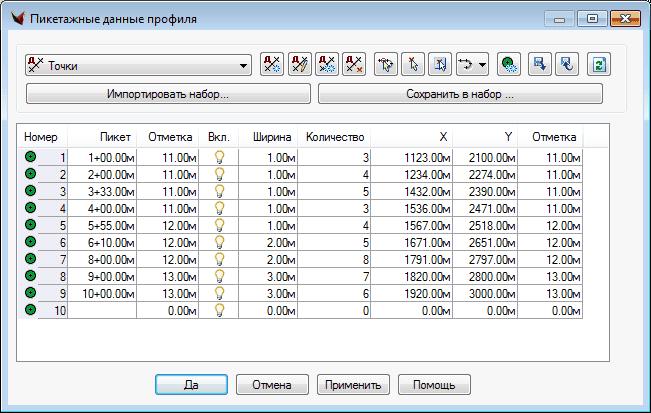The image size is (651, 413).
Task: Click the green plus icon in row 5
Action: pos(30,227)
